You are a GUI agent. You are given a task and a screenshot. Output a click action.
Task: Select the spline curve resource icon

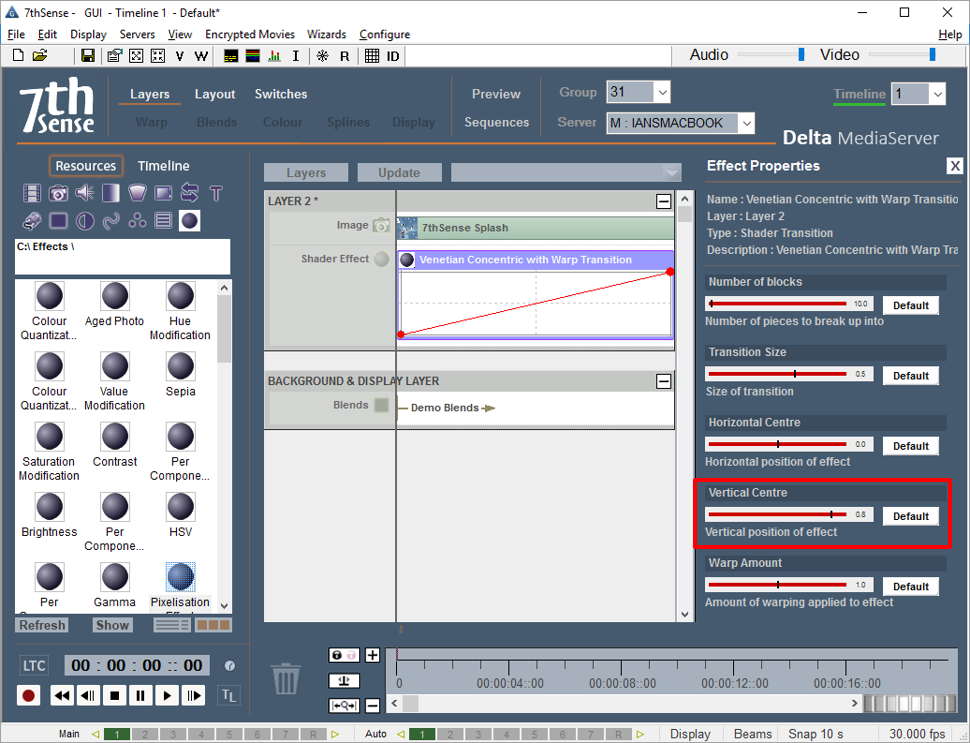(111, 221)
